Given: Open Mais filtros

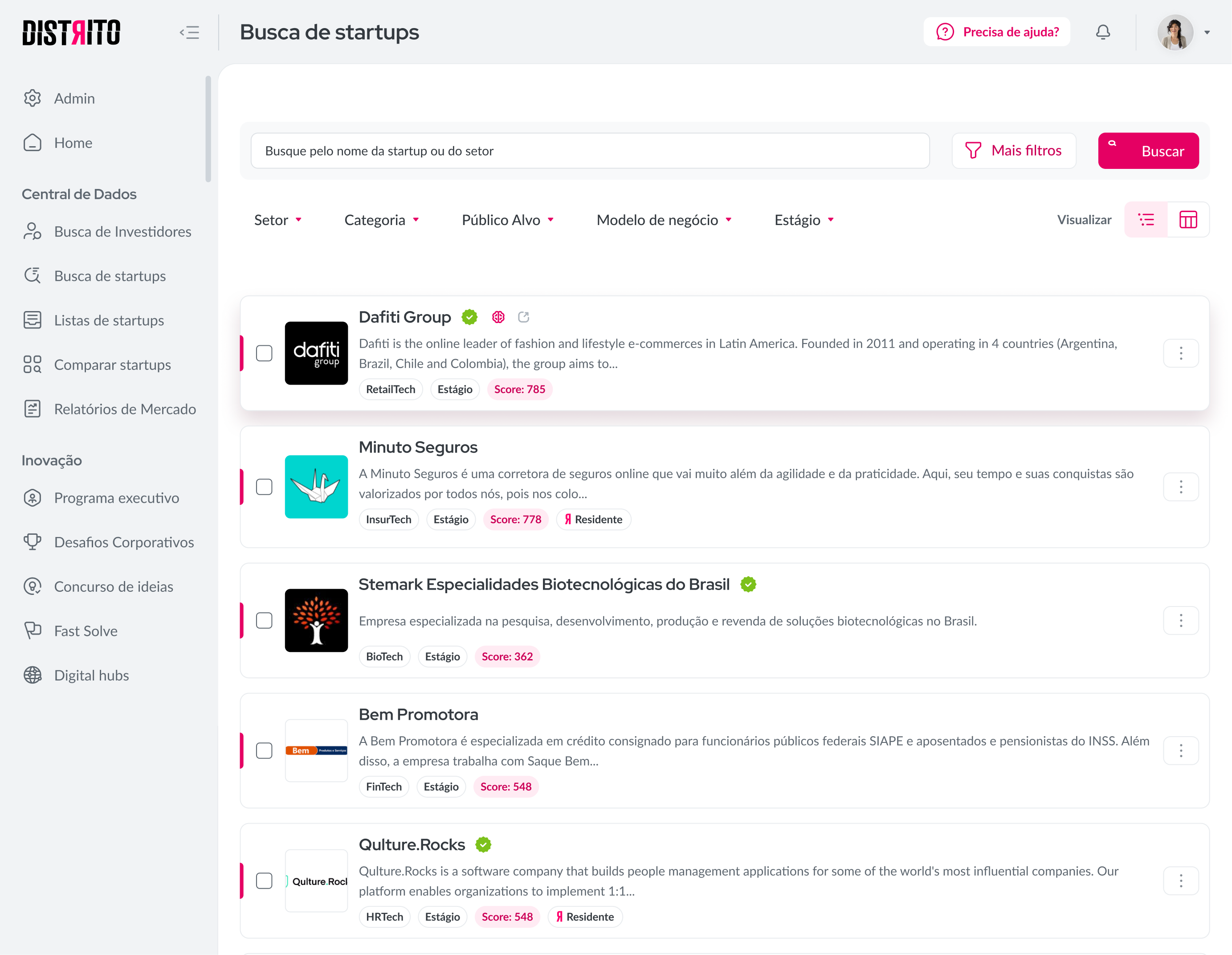Looking at the screenshot, I should pyautogui.click(x=1014, y=151).
